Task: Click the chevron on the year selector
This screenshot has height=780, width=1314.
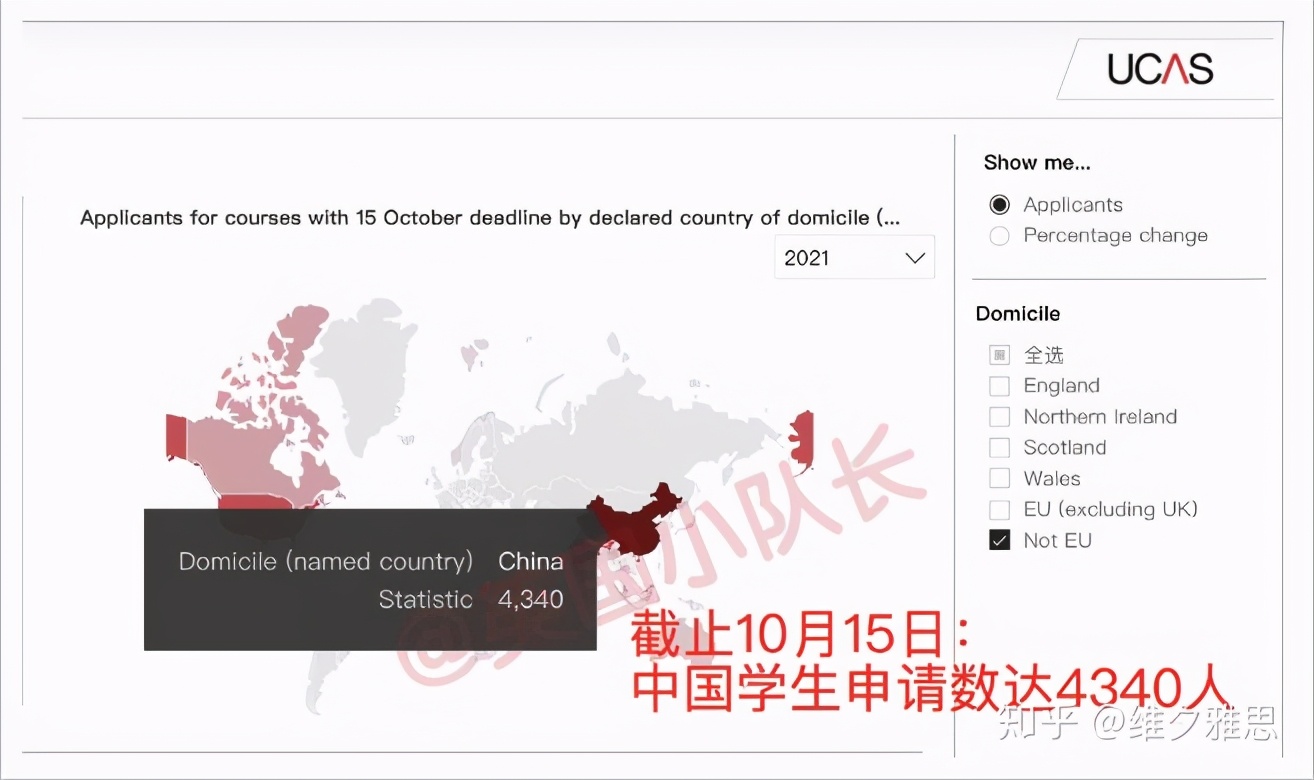Action: (x=914, y=257)
